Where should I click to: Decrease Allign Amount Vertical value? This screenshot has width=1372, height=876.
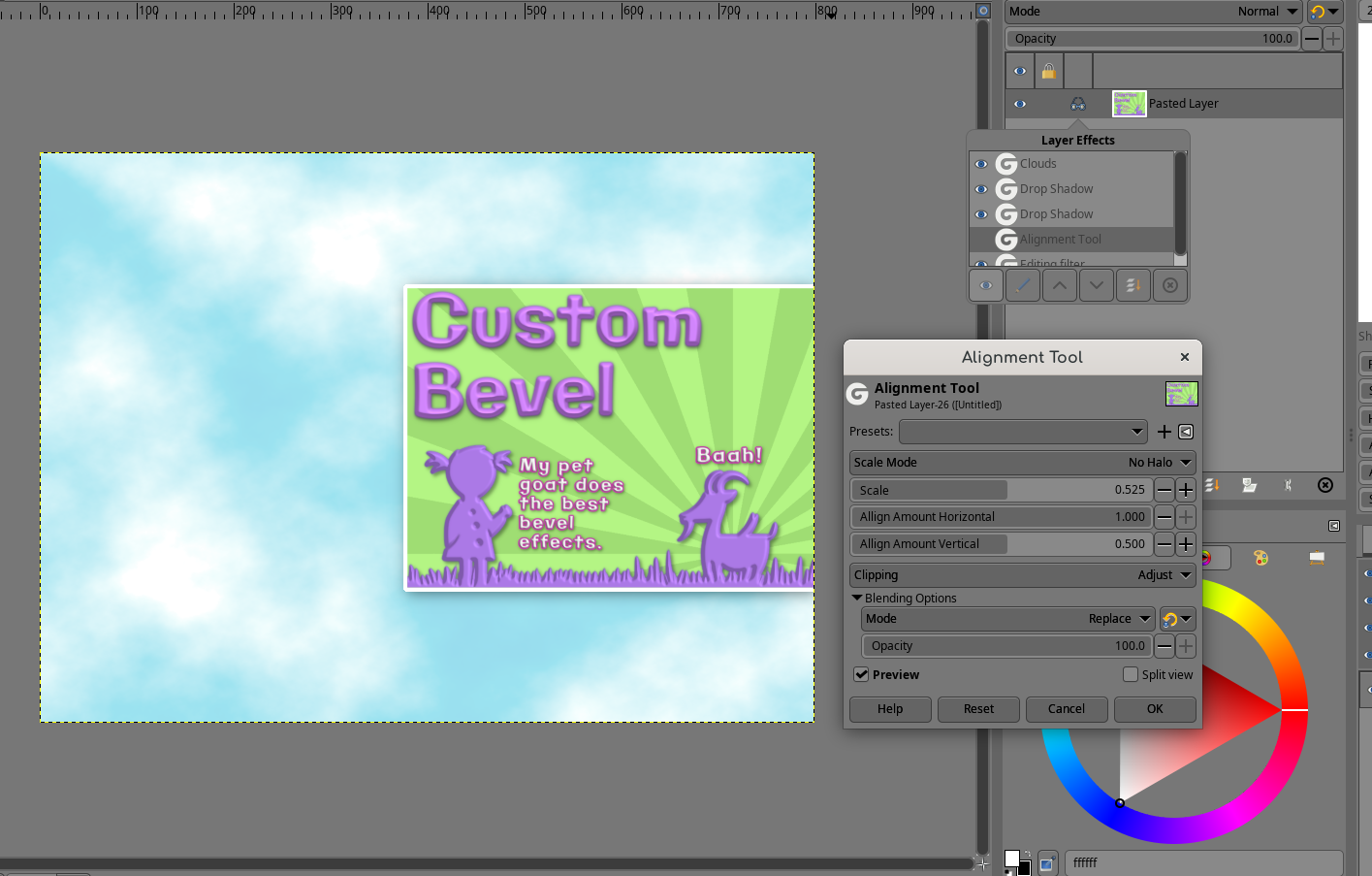click(1165, 544)
